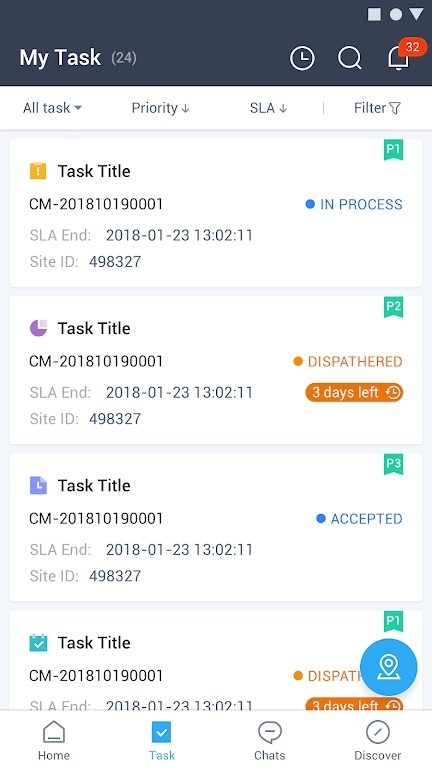Open the Discover tab
Screen dimensions: 432x768
[x=378, y=740]
